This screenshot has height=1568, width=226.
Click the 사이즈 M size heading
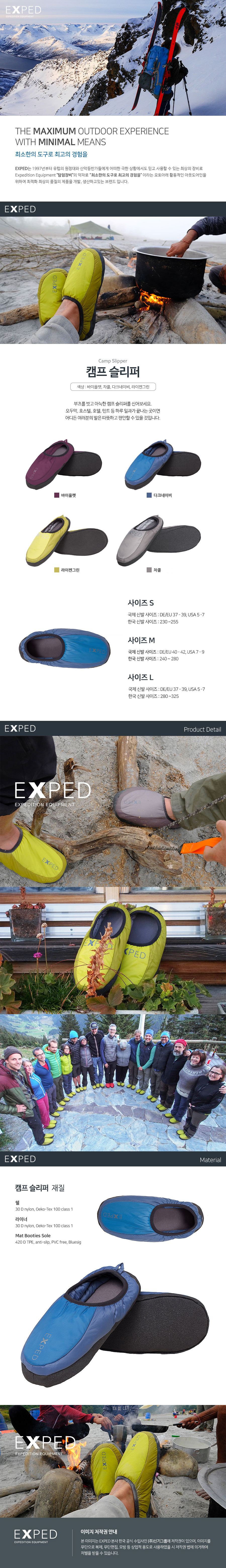pyautogui.click(x=141, y=640)
